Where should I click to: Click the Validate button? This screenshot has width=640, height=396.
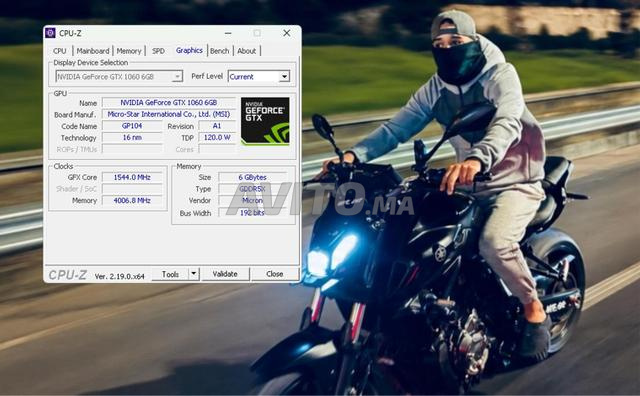point(225,274)
